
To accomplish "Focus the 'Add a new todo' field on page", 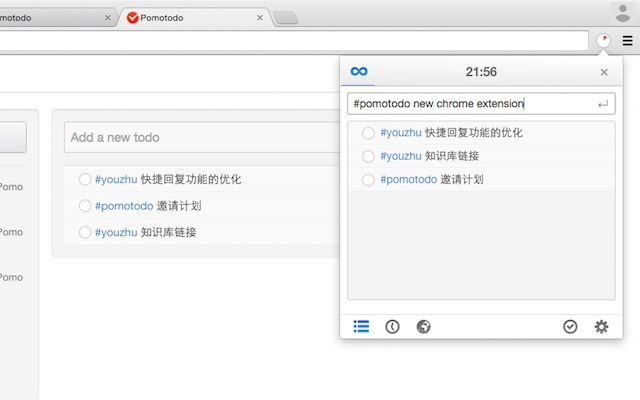I will (202, 137).
